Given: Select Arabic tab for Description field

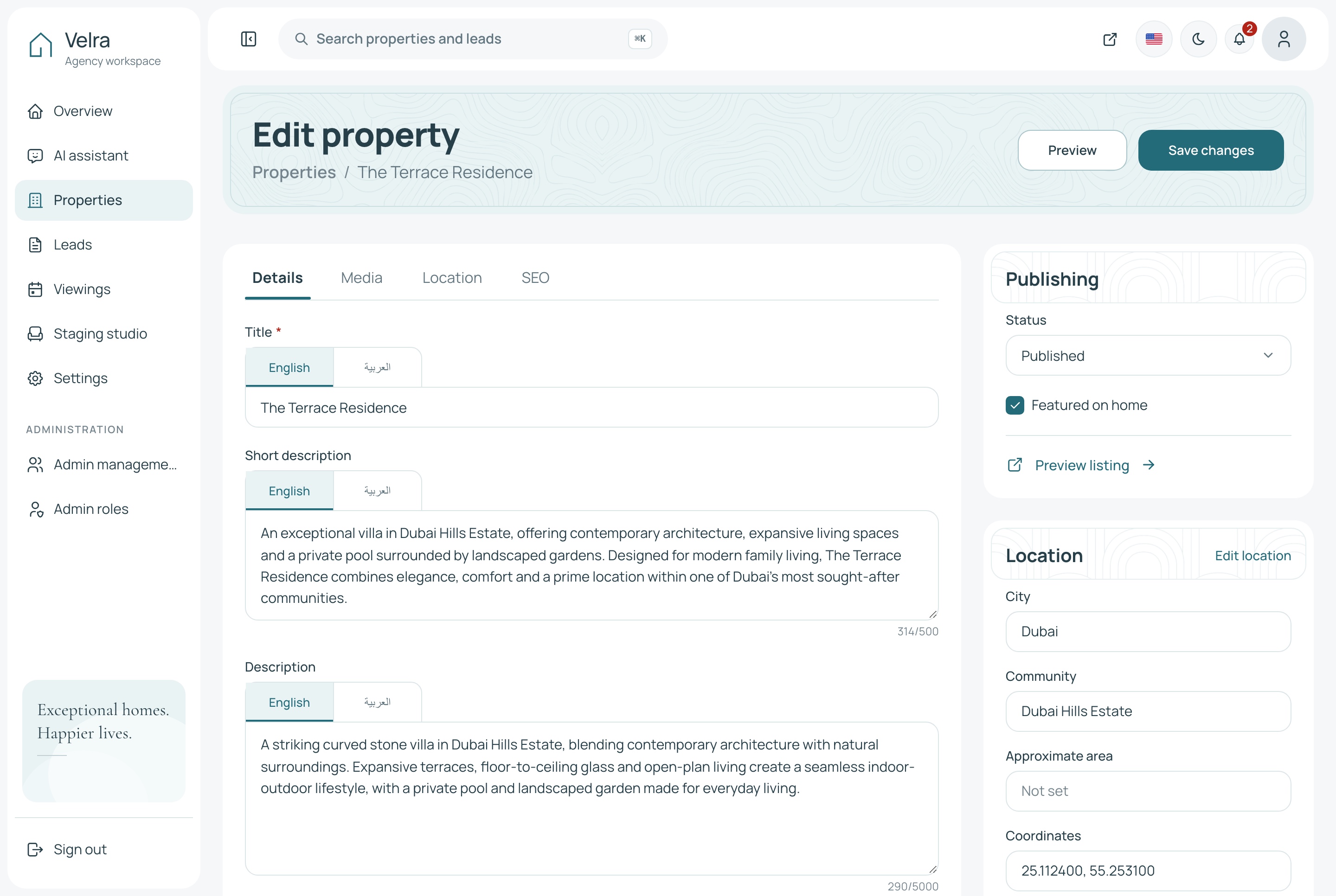Looking at the screenshot, I should click(377, 702).
